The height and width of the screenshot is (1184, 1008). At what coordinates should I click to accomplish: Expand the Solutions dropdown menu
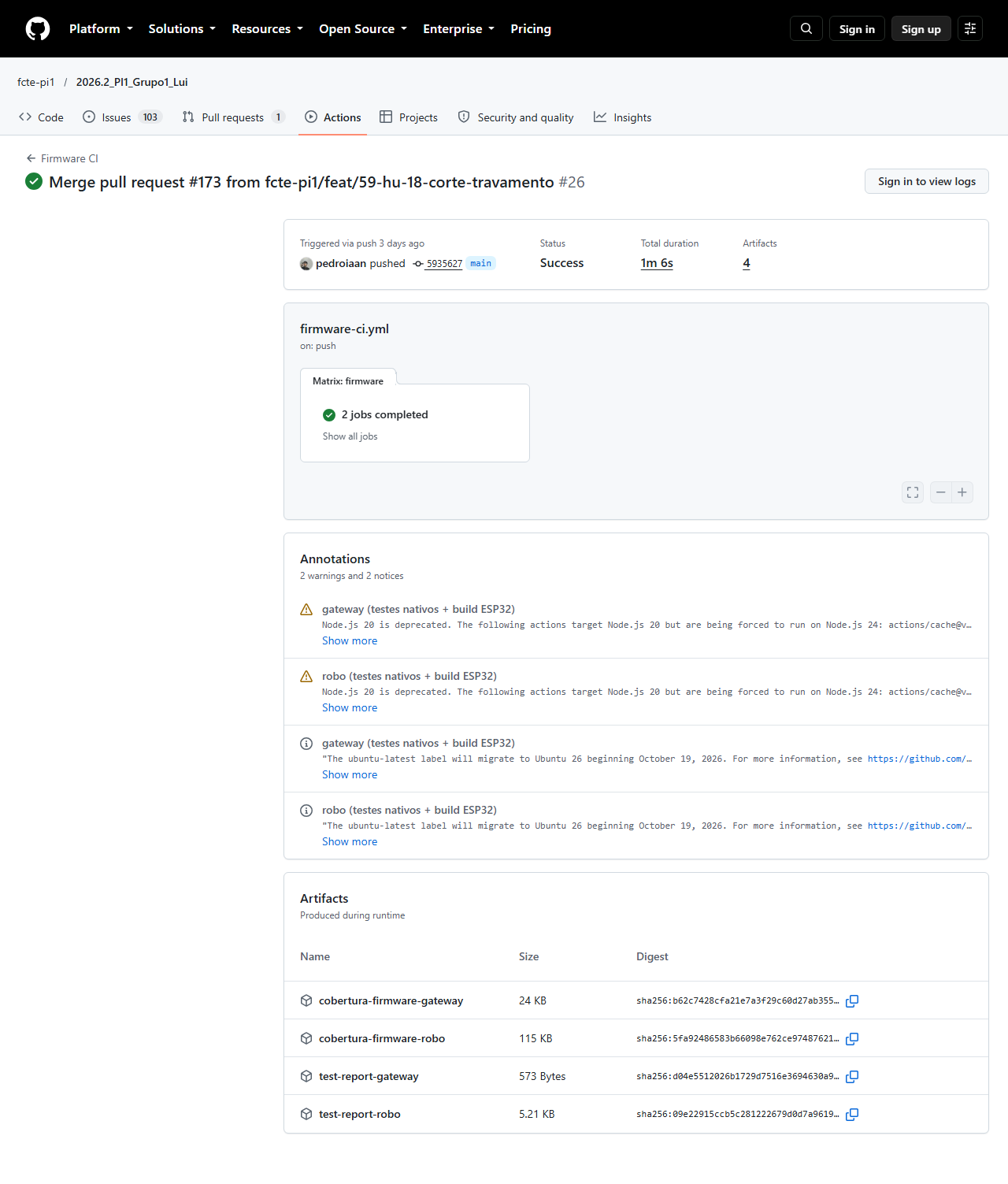[182, 28]
